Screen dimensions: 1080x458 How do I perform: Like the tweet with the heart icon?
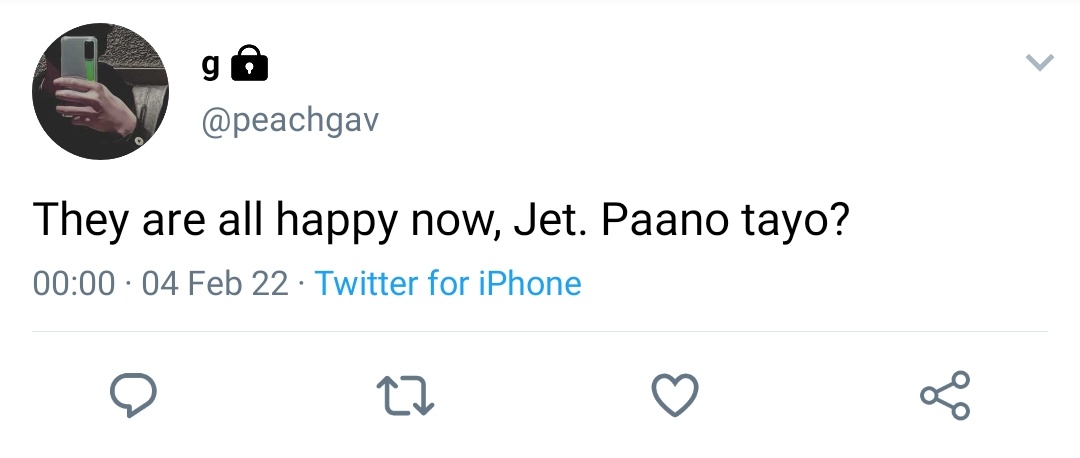coord(675,395)
